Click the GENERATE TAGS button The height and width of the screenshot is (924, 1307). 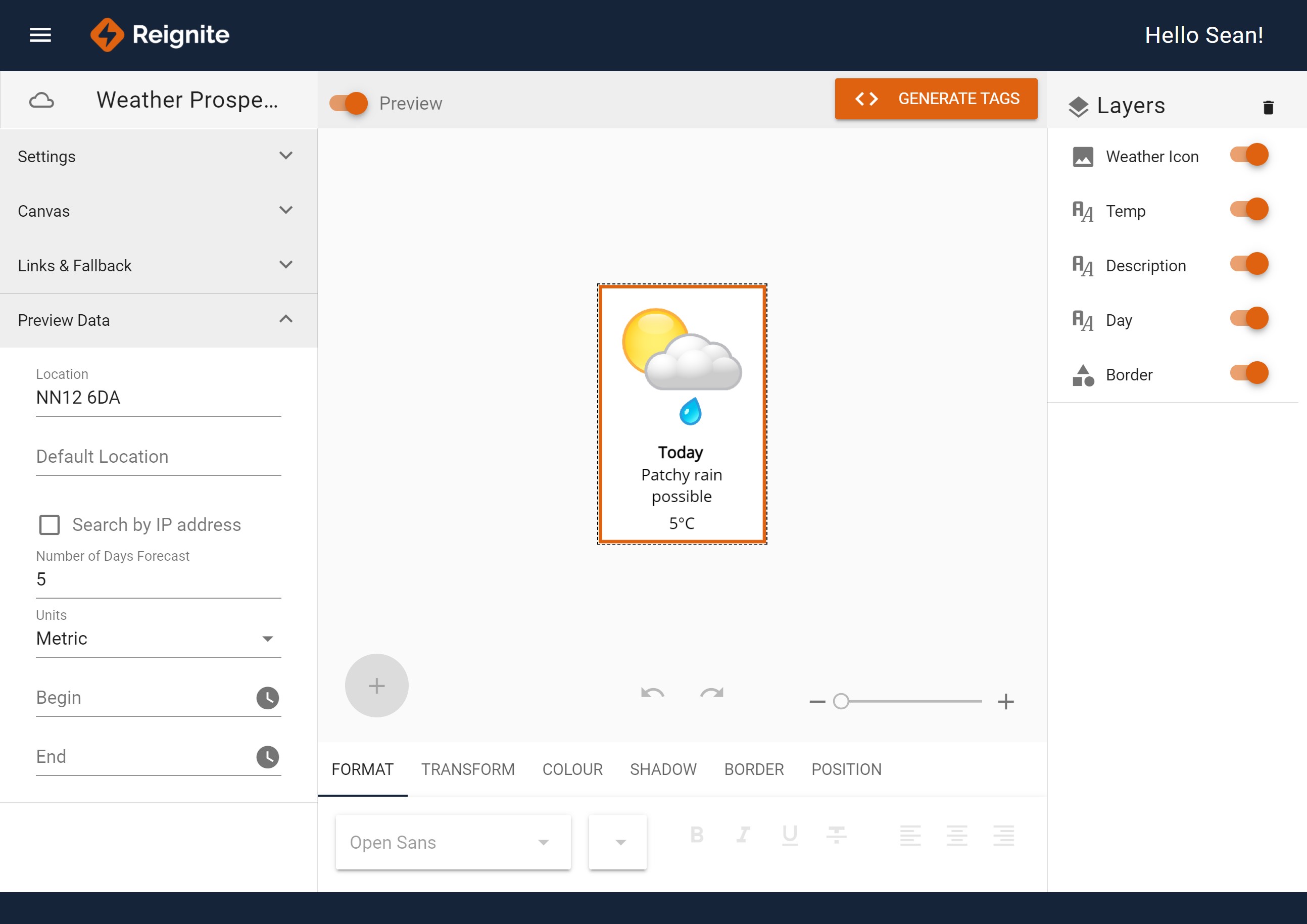click(935, 99)
